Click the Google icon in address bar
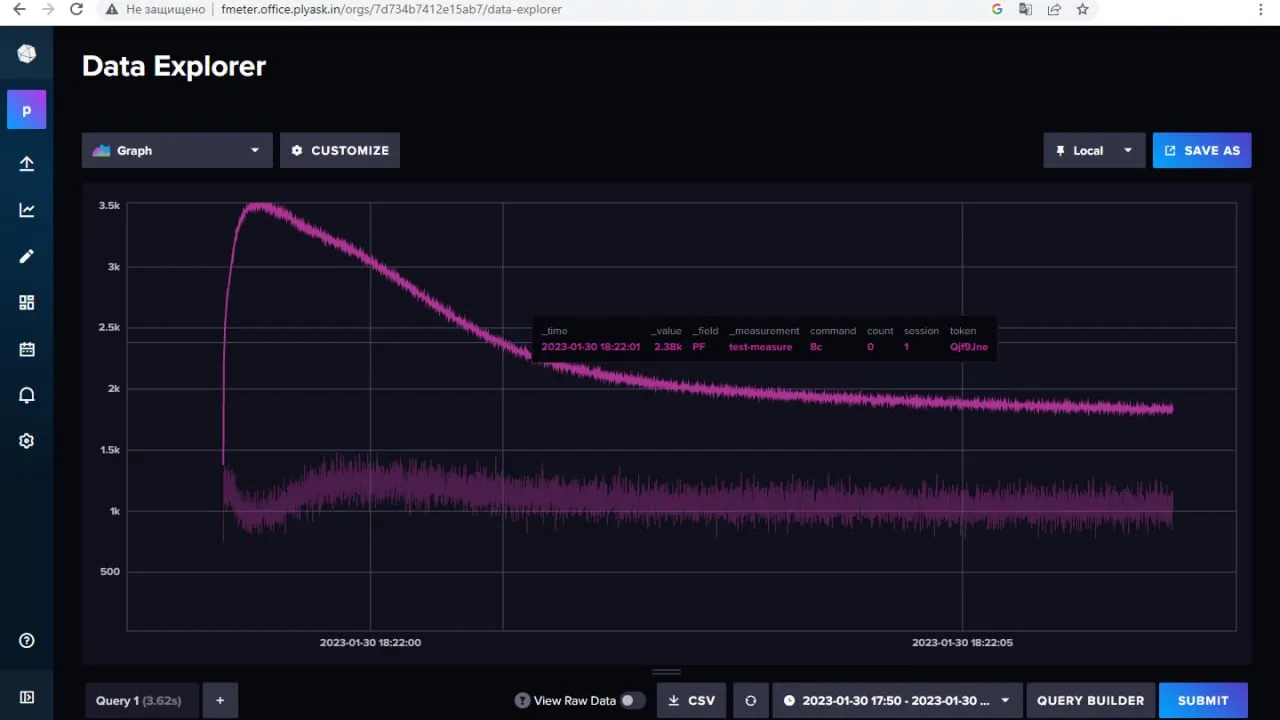The height and width of the screenshot is (720, 1280). tap(997, 9)
